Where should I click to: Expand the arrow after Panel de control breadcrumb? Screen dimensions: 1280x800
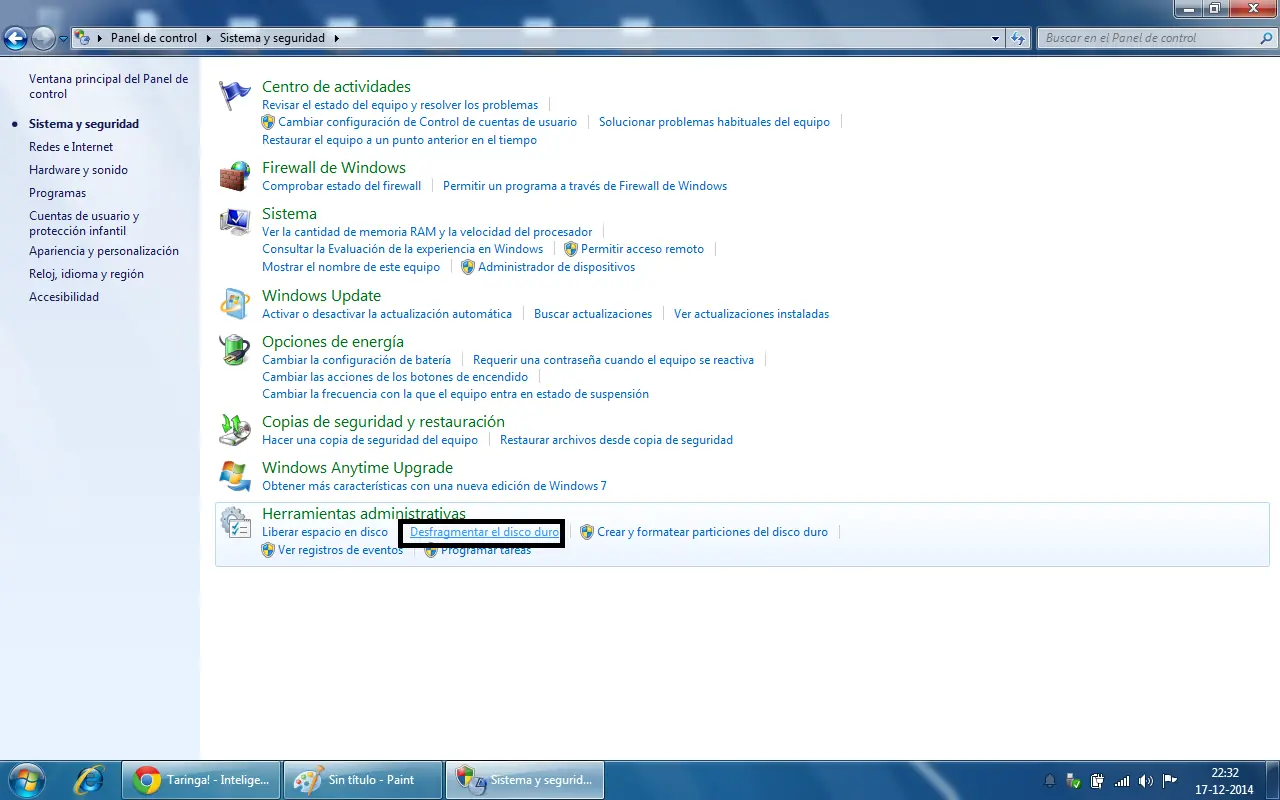pyautogui.click(x=210, y=38)
